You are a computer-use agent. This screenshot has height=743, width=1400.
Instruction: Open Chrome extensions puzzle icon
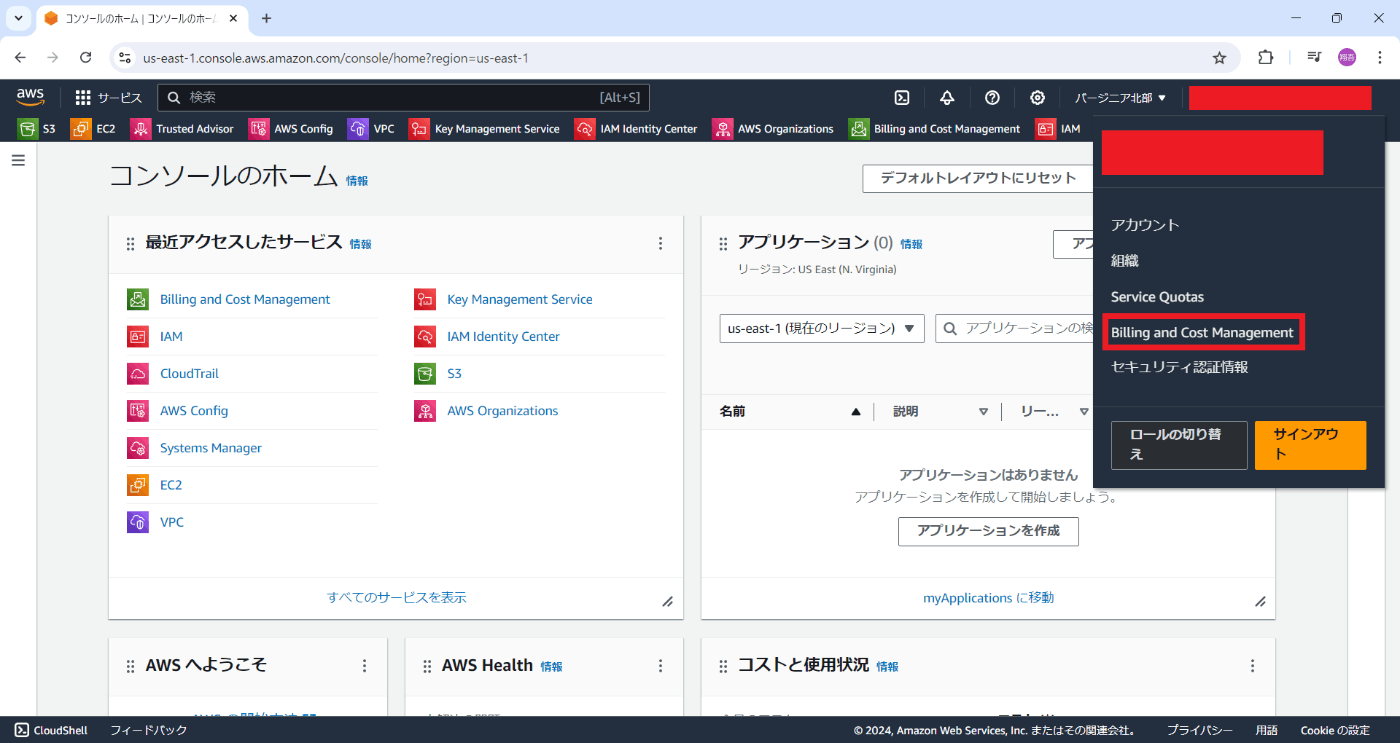(x=1265, y=58)
